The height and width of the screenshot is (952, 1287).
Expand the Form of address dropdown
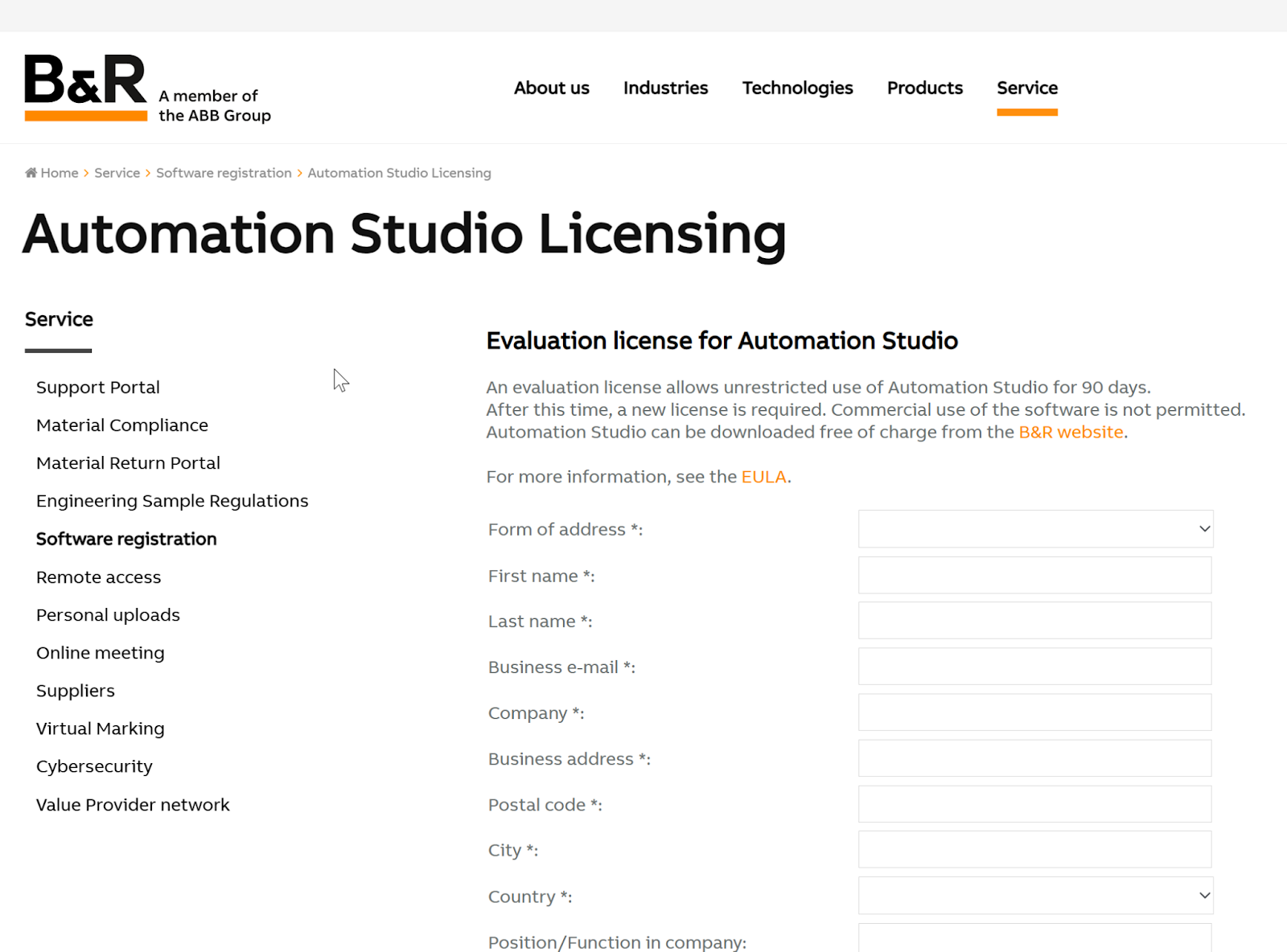[1035, 529]
